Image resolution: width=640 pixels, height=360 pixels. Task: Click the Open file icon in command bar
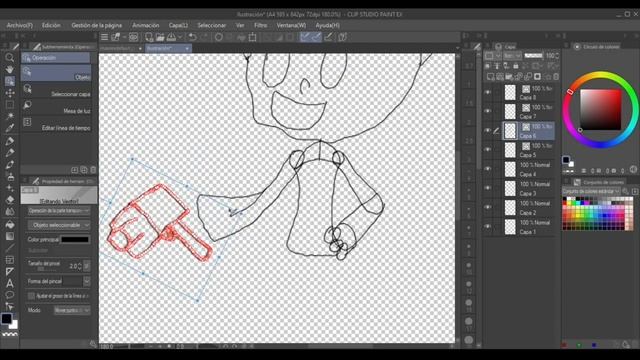click(160, 37)
